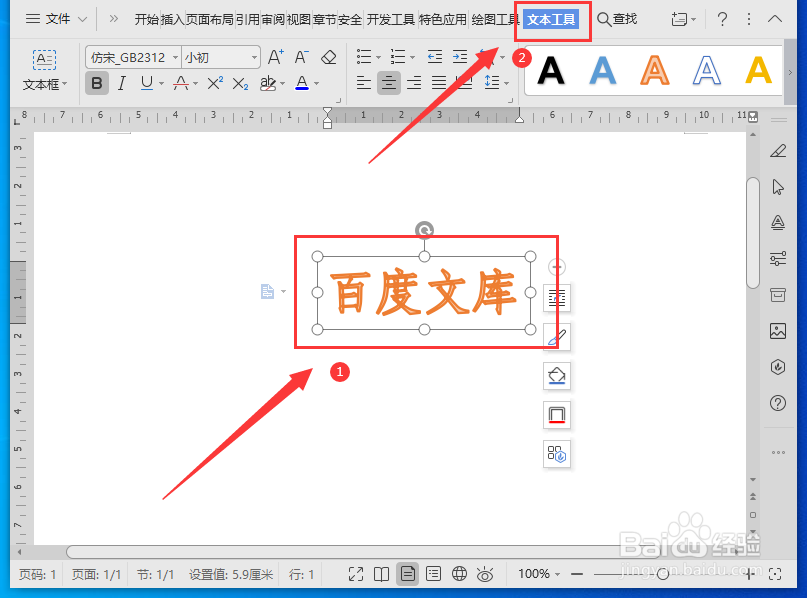Open the properties sliders panel icon

pos(778,258)
